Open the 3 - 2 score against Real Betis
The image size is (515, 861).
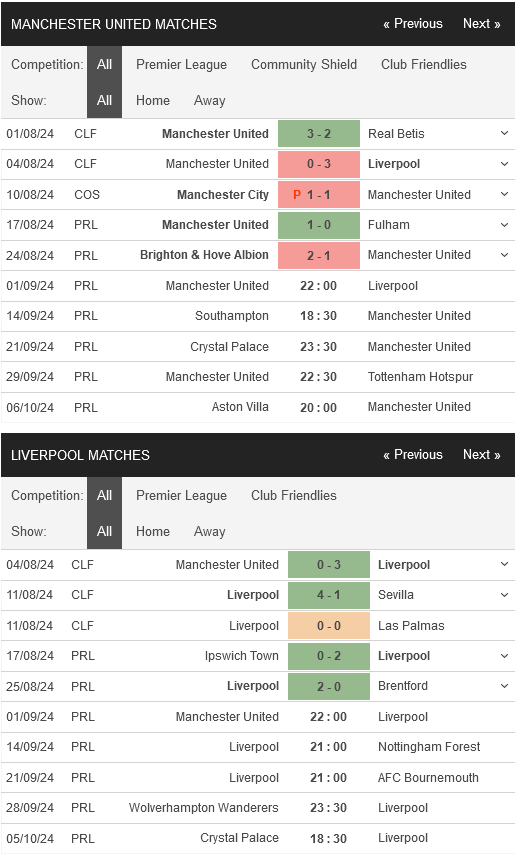click(319, 133)
